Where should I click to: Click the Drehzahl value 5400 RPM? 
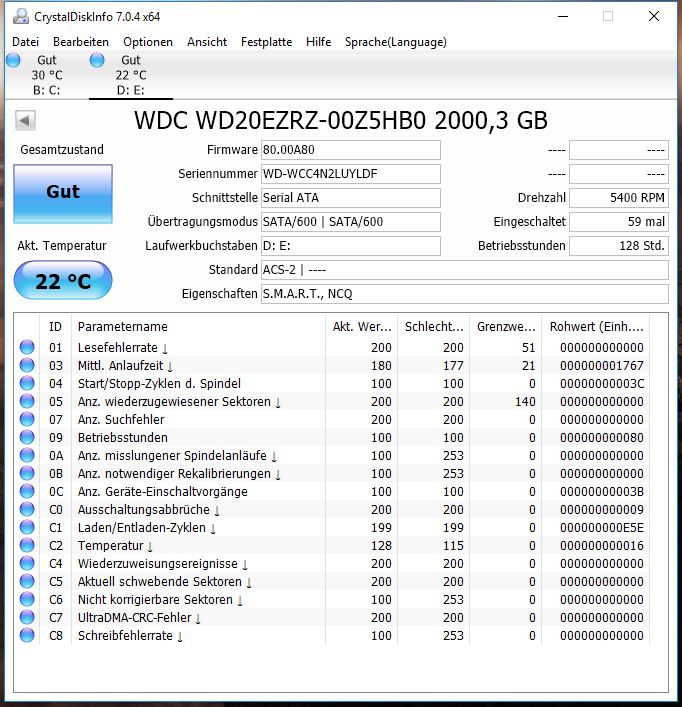click(x=619, y=197)
